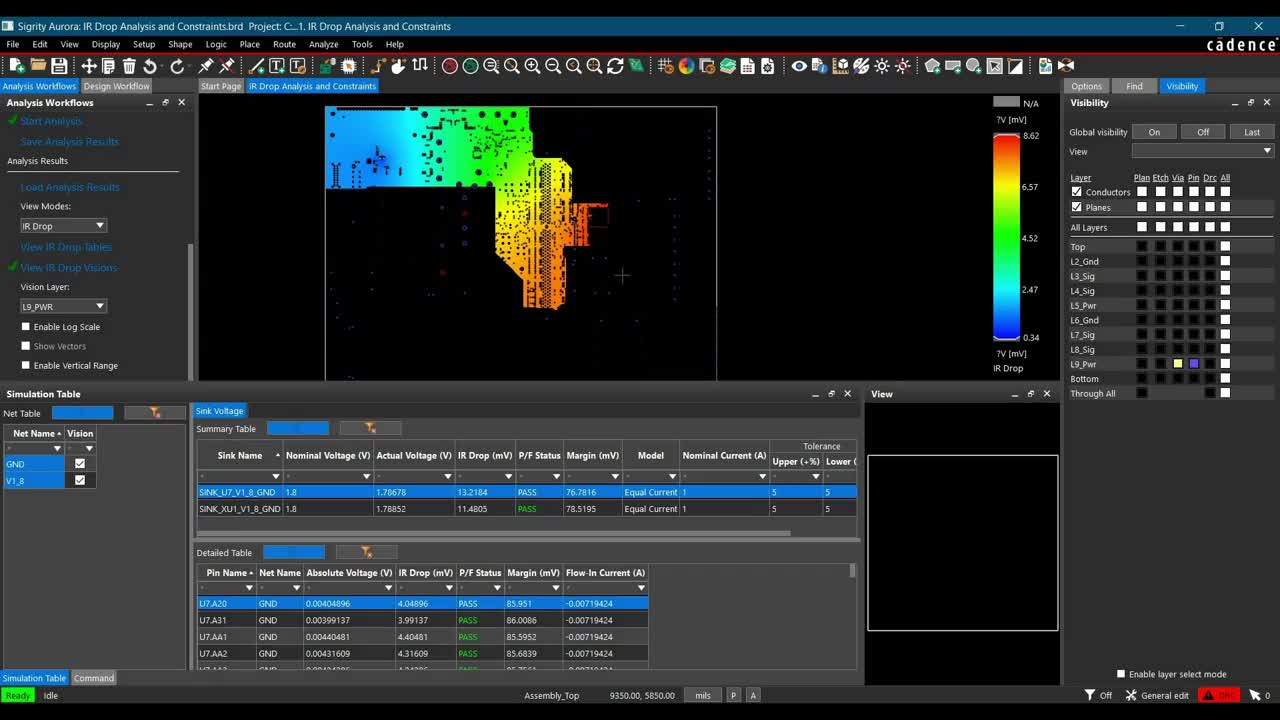Check Enable layer select mode
Screen dimensions: 1280x720
pos(1121,674)
